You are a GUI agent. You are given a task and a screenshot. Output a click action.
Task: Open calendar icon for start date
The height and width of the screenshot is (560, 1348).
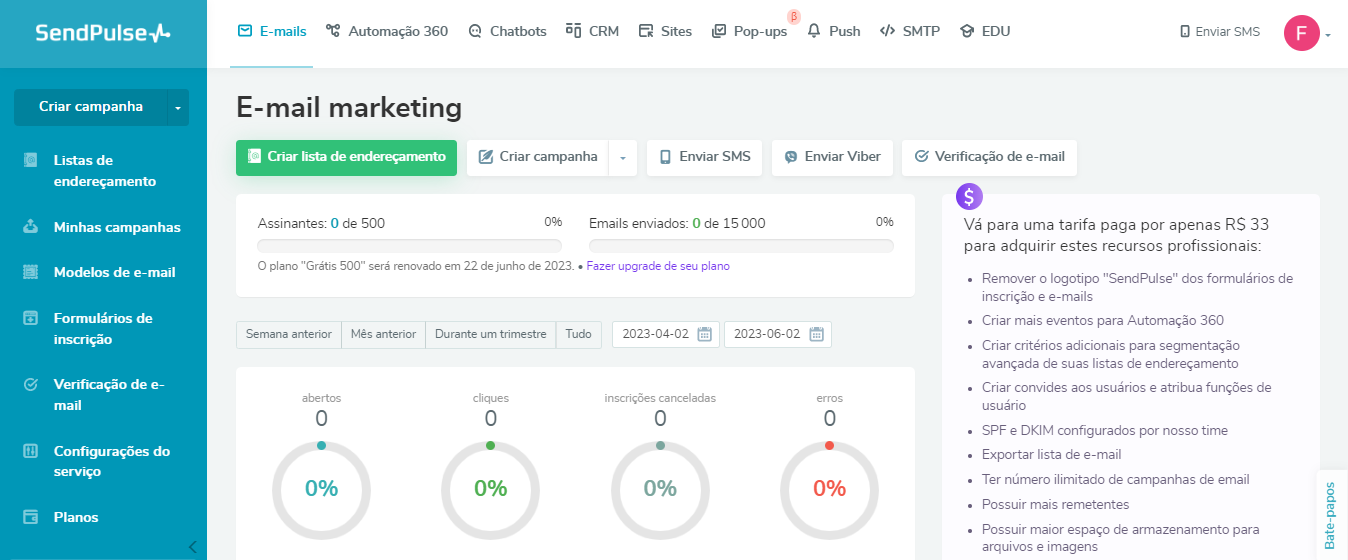pos(705,334)
